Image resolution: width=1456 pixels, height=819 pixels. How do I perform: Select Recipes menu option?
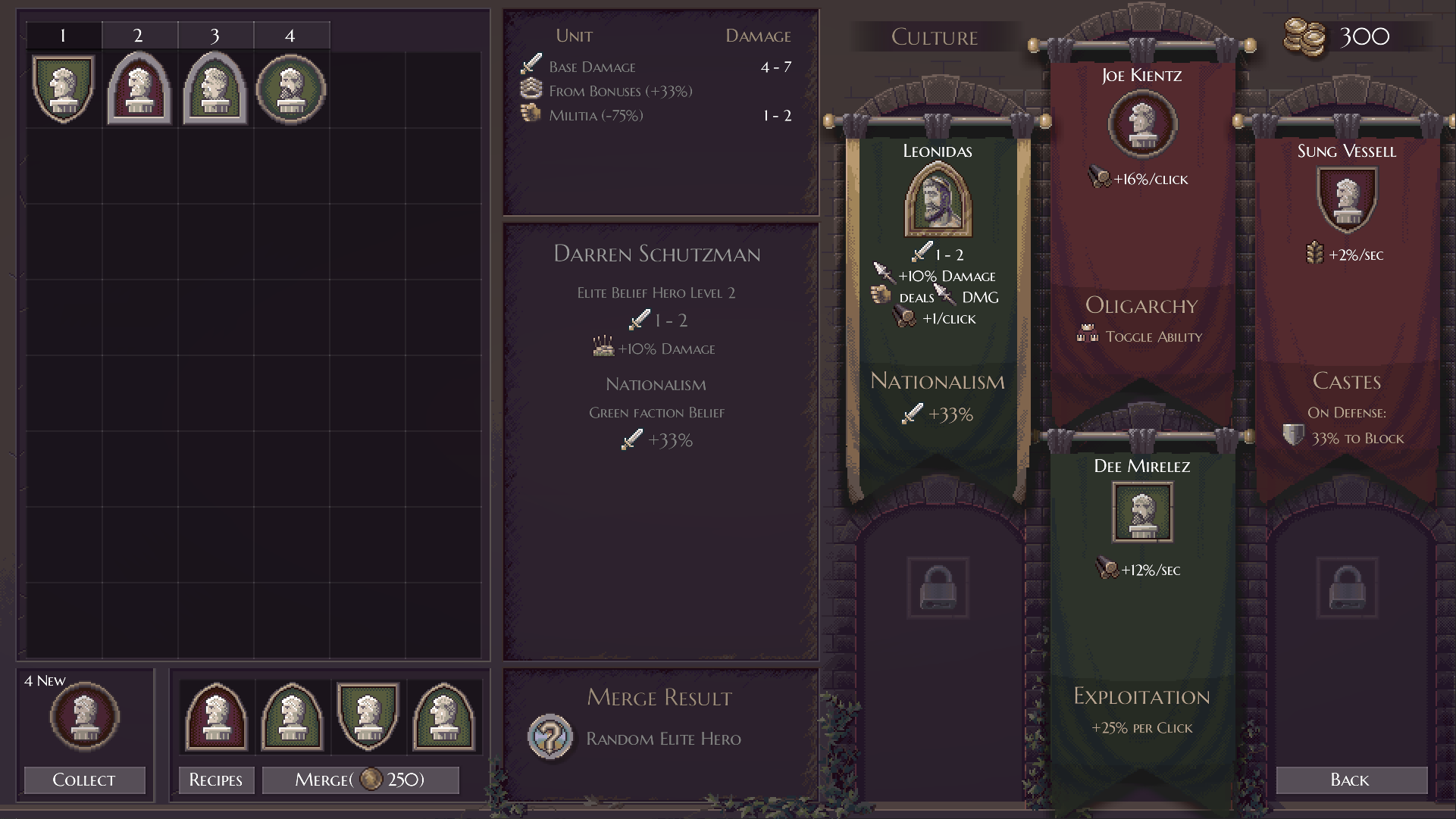pyautogui.click(x=214, y=779)
